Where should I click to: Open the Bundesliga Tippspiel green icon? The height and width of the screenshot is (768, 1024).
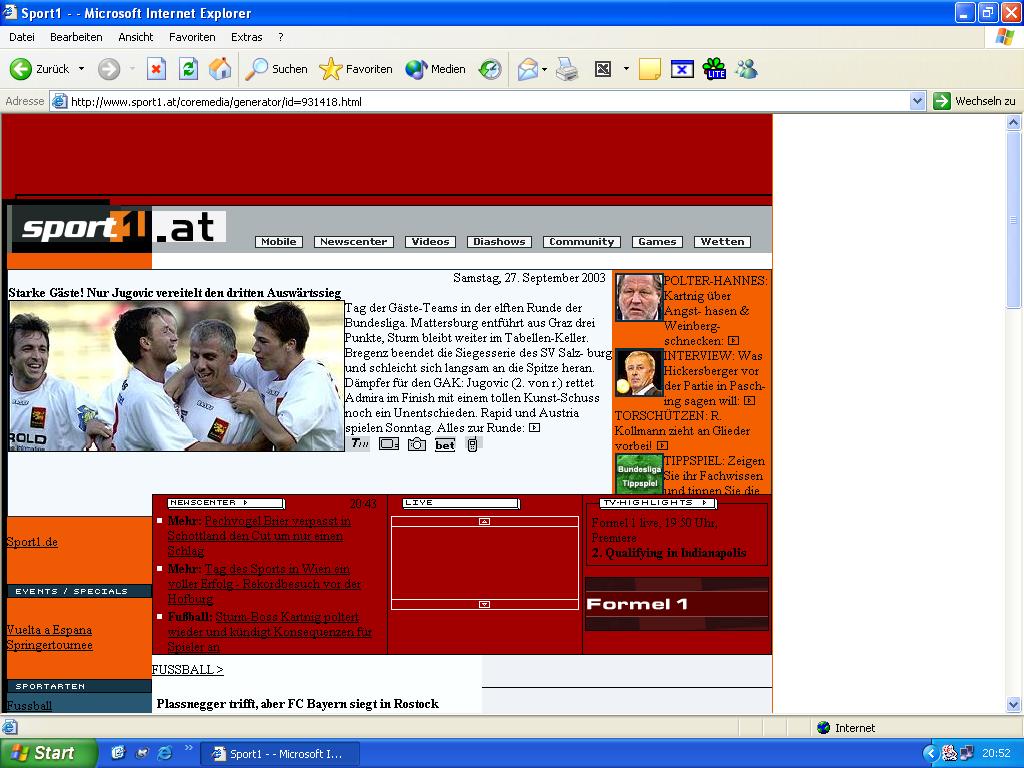point(639,474)
